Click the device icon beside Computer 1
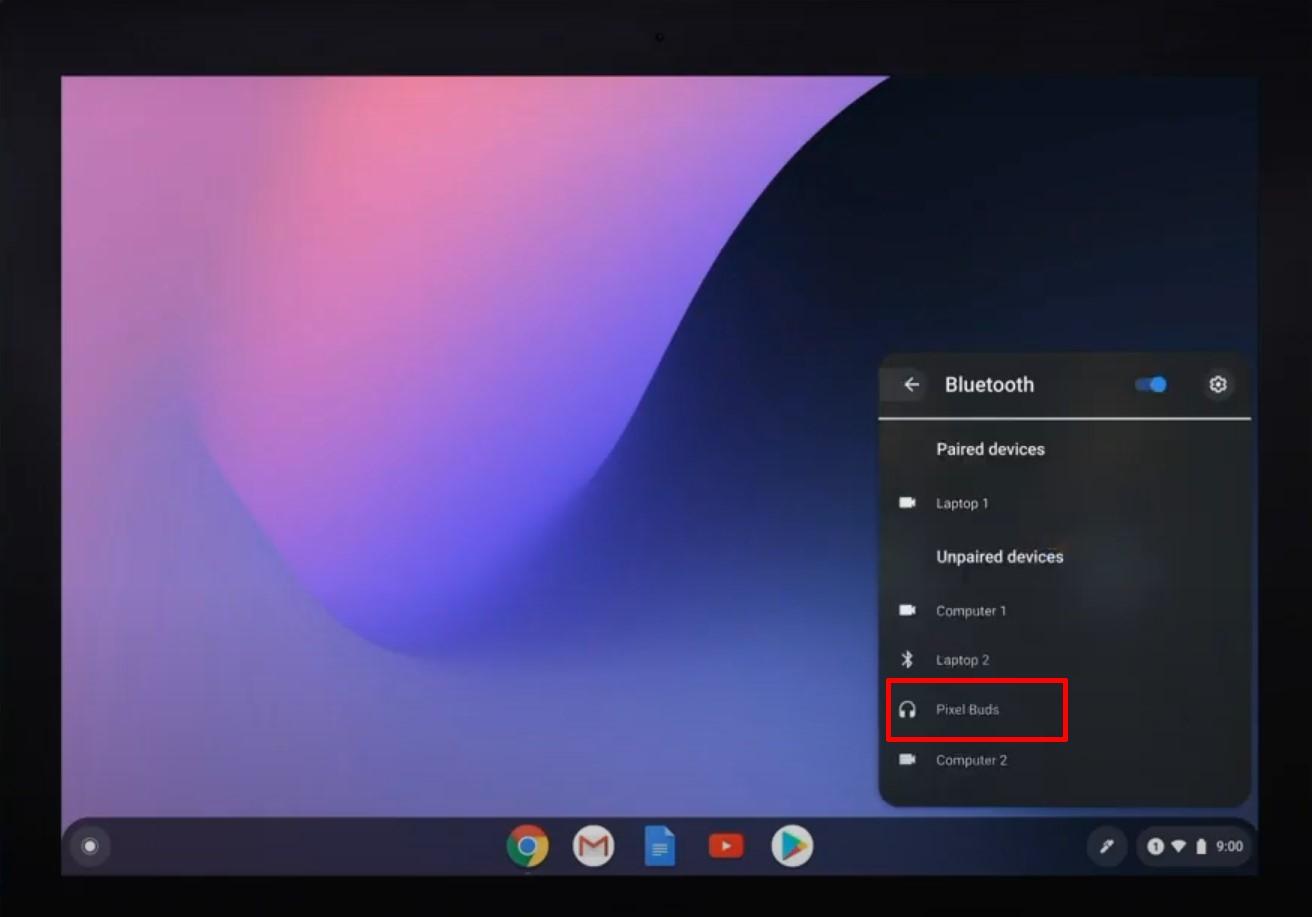This screenshot has height=917, width=1312. (907, 610)
